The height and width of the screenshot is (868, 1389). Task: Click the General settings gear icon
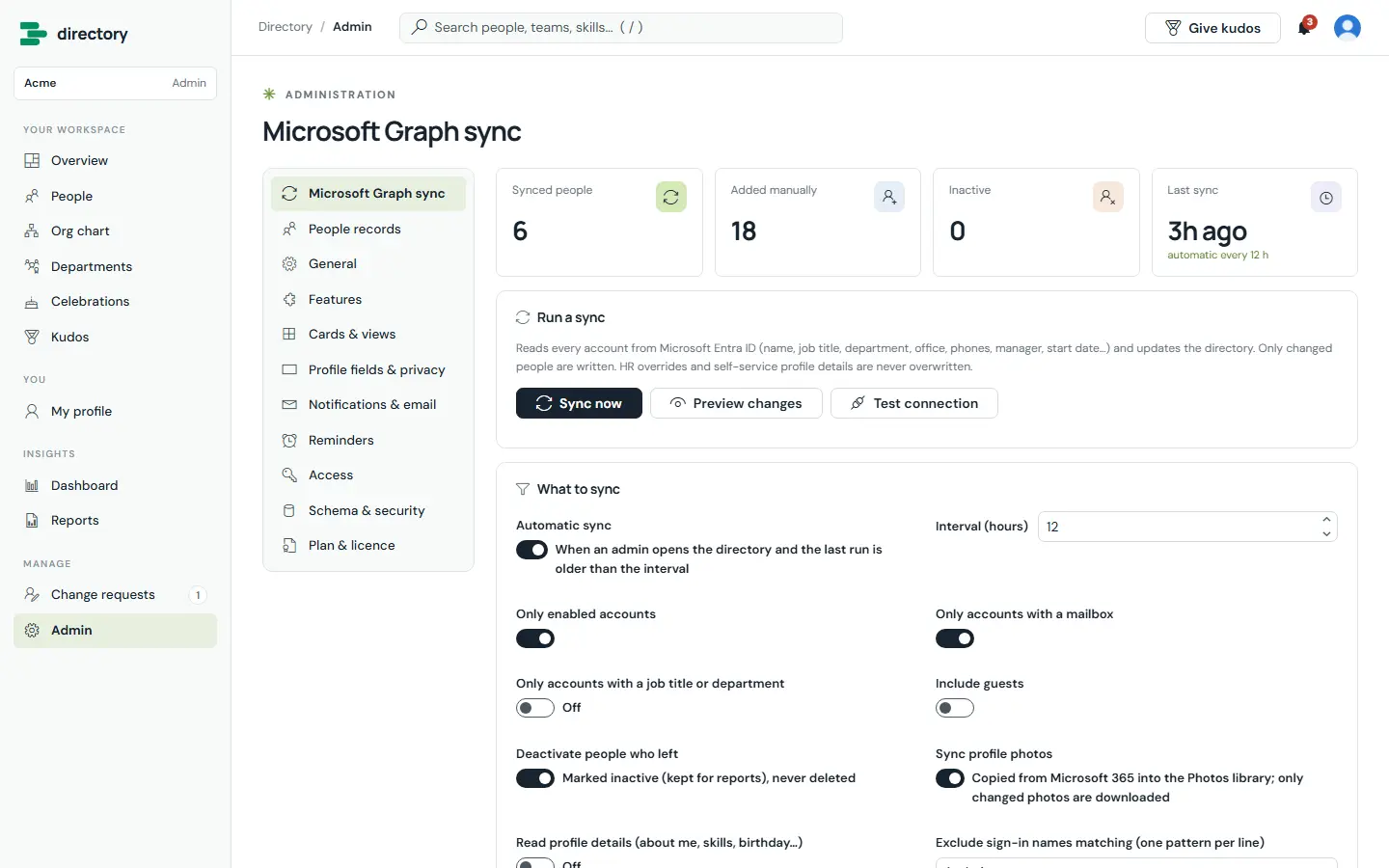(289, 264)
